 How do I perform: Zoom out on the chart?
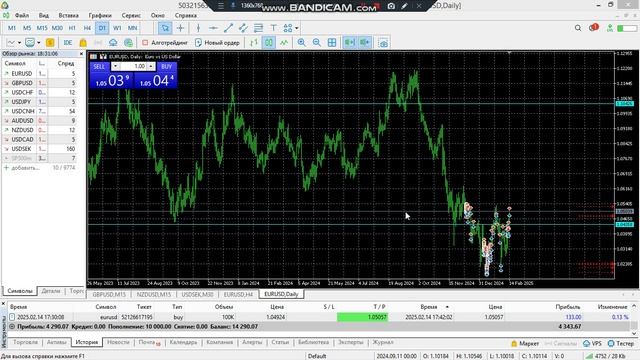pos(317,42)
